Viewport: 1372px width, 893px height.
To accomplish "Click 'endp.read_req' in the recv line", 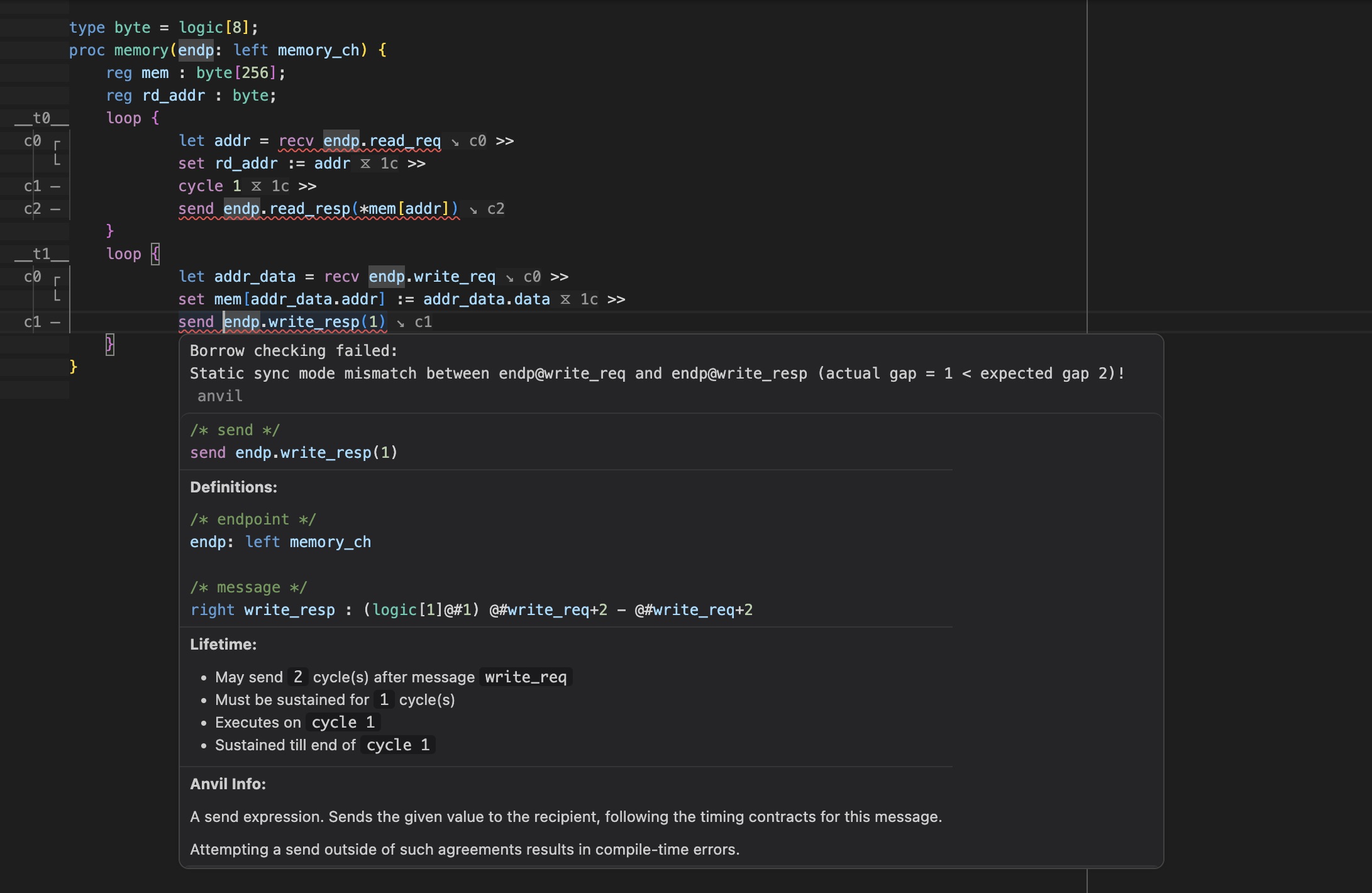I will 382,141.
